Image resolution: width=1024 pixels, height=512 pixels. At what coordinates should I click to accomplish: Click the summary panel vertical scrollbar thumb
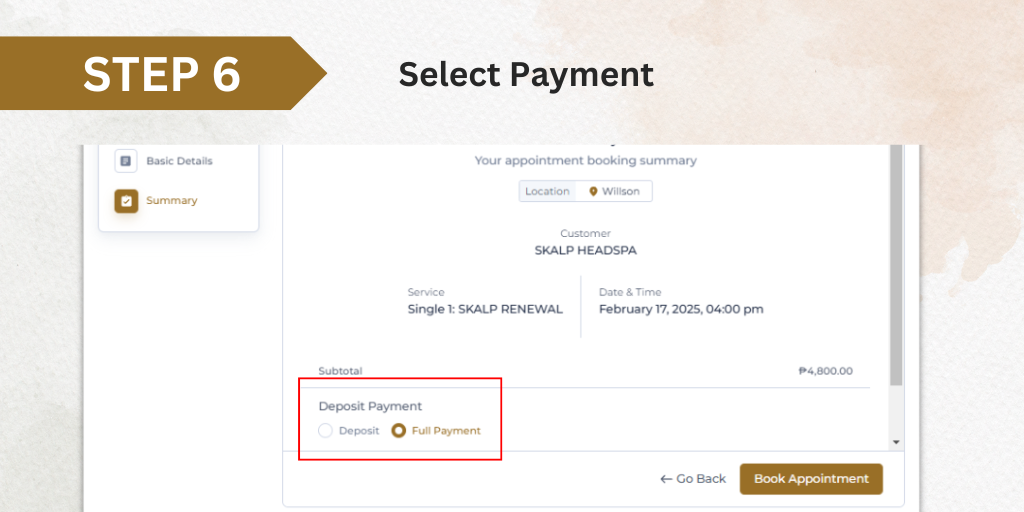click(x=896, y=264)
